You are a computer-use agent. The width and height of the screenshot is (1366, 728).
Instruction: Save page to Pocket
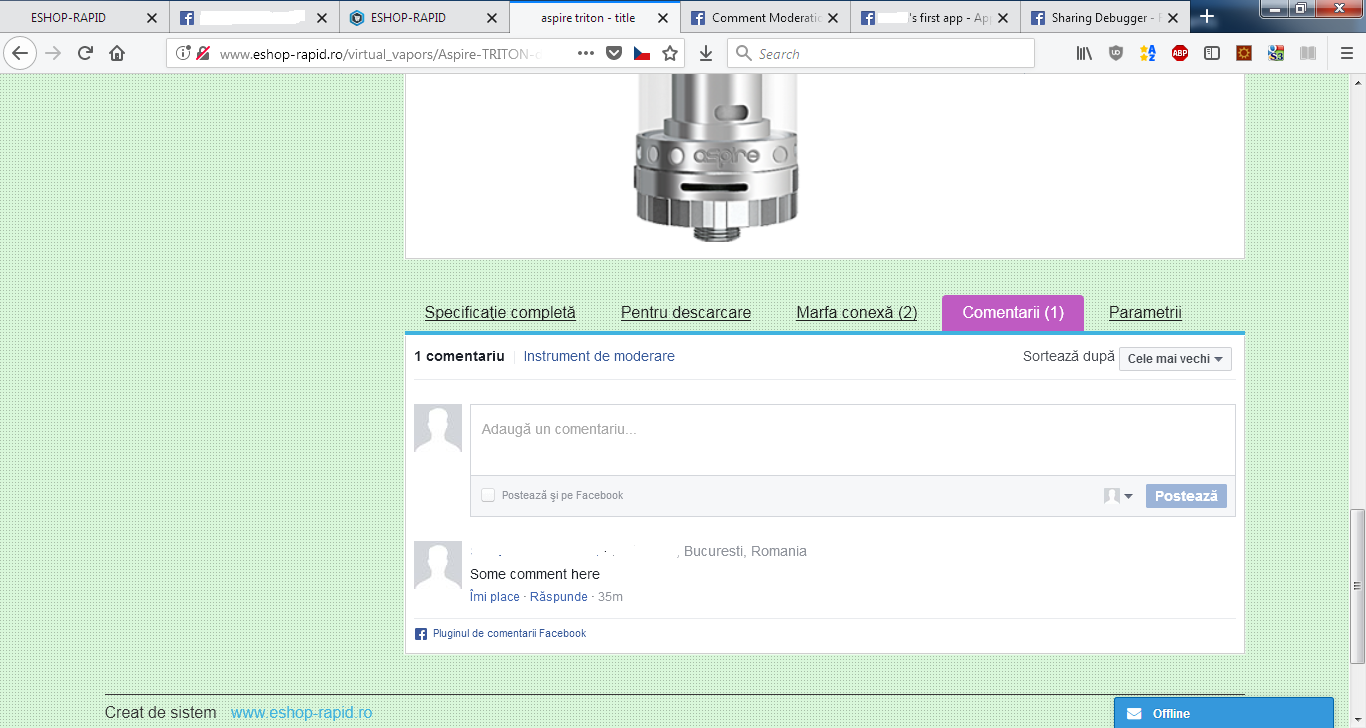click(x=614, y=53)
